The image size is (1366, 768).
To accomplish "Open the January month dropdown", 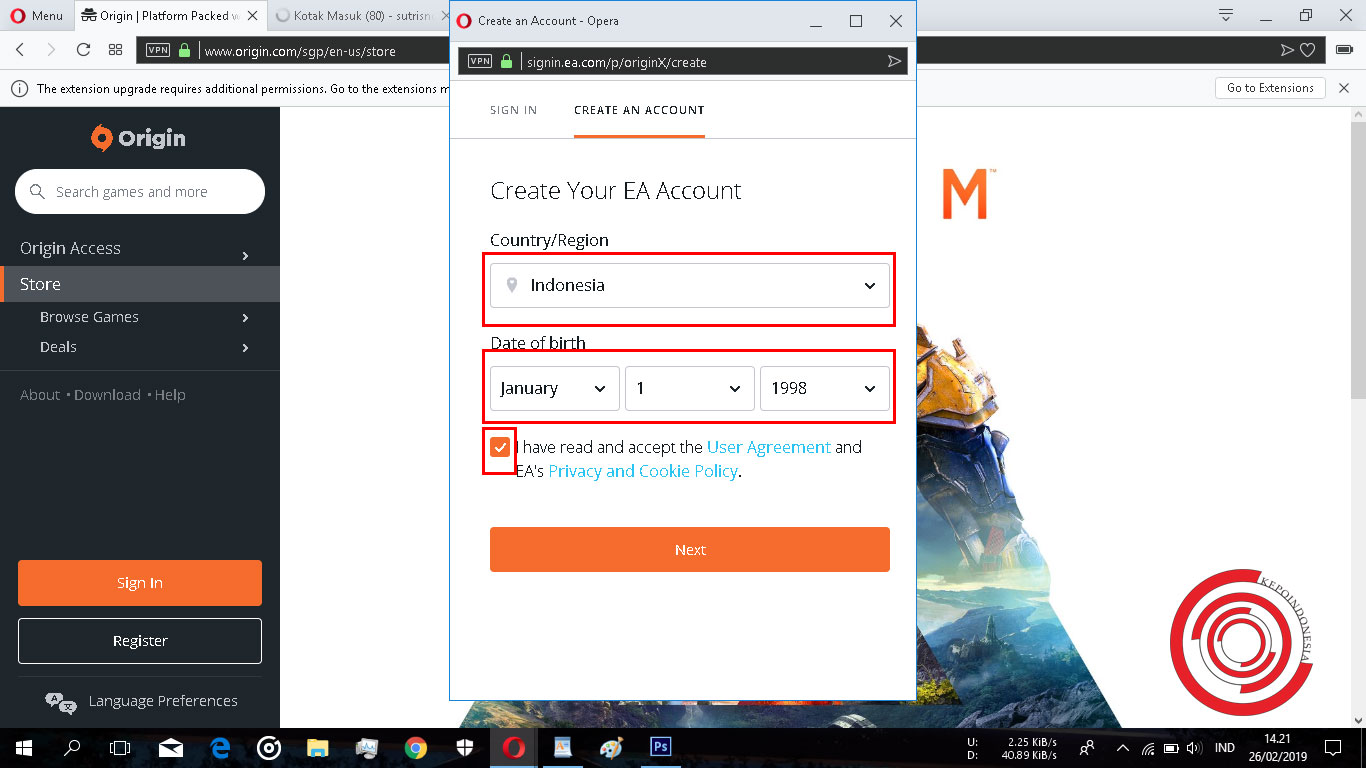I will 553,388.
